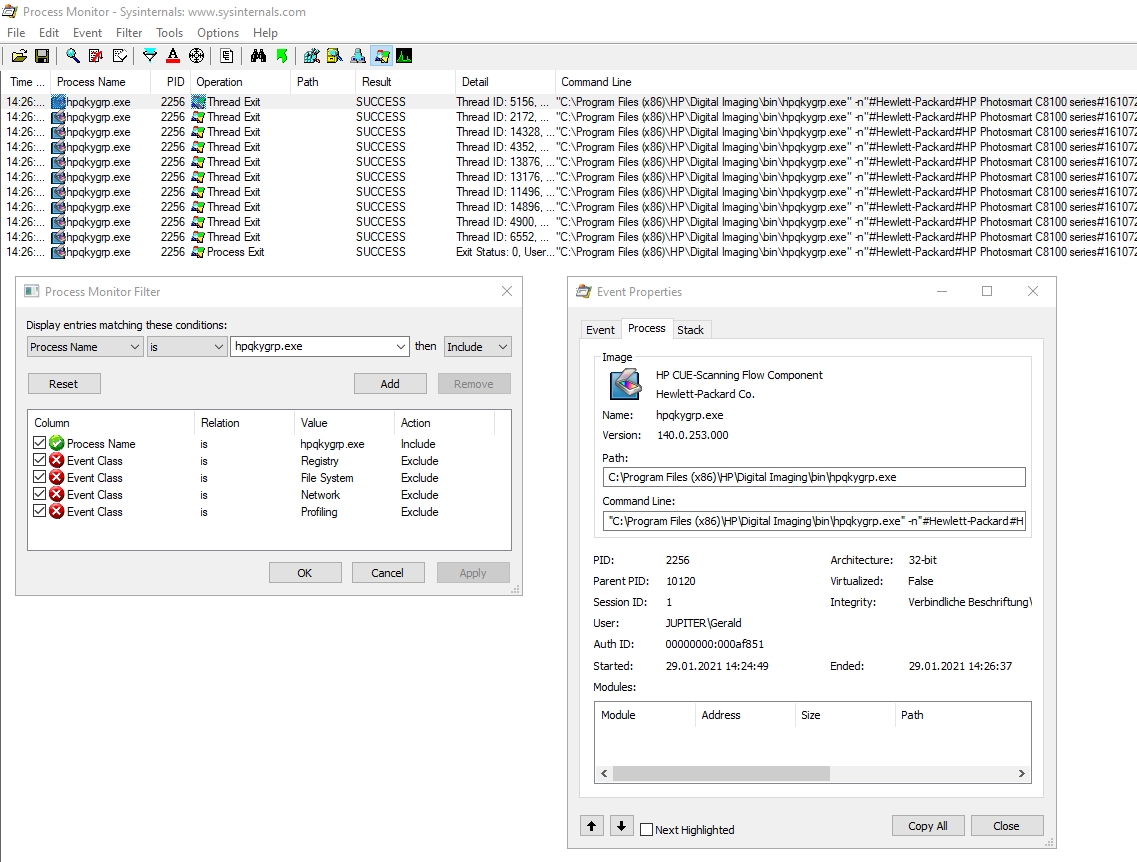
Task: Toggle Show Registry Activity icon
Action: point(312,56)
